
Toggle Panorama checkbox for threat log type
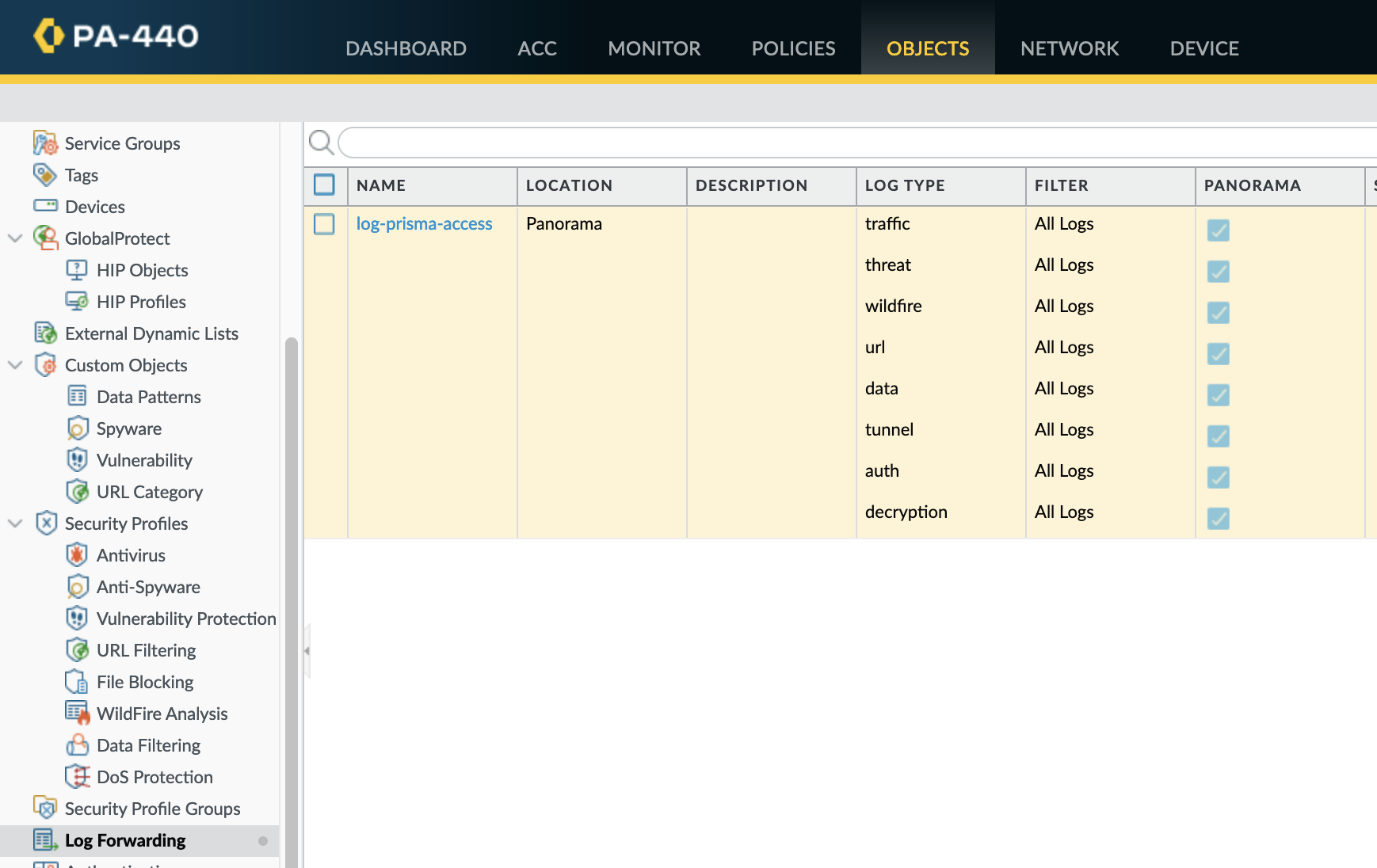coord(1219,272)
